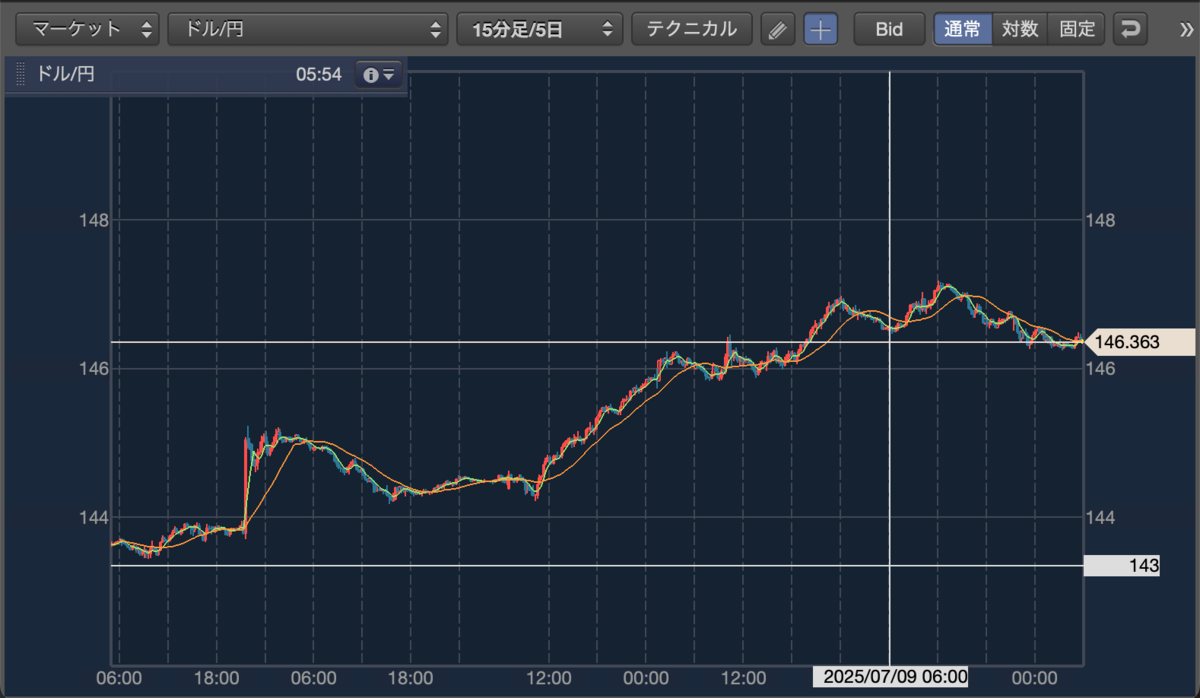Open the info dropdown in ドル/円 panel

tap(379, 74)
